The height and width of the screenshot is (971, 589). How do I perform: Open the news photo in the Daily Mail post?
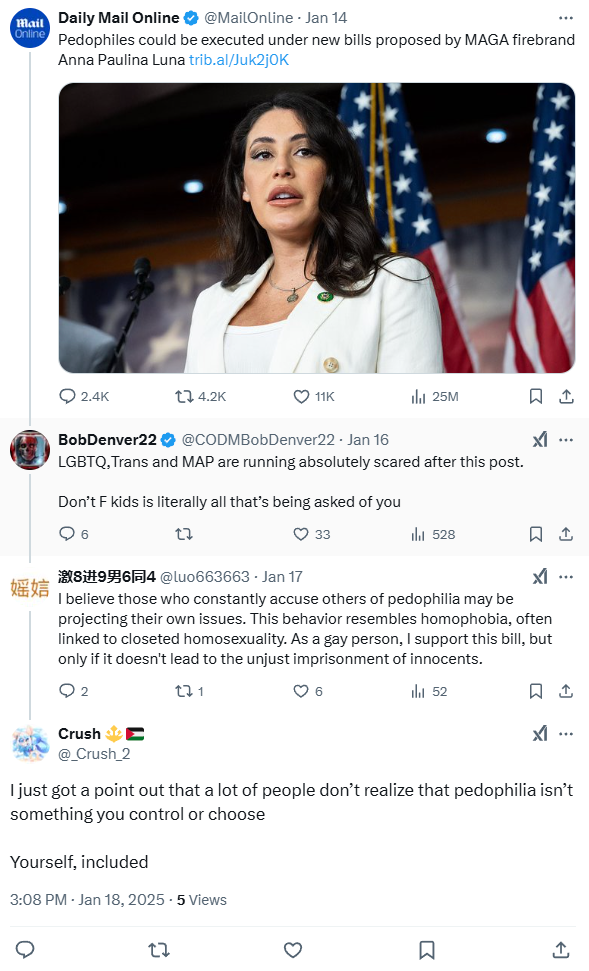(x=316, y=228)
